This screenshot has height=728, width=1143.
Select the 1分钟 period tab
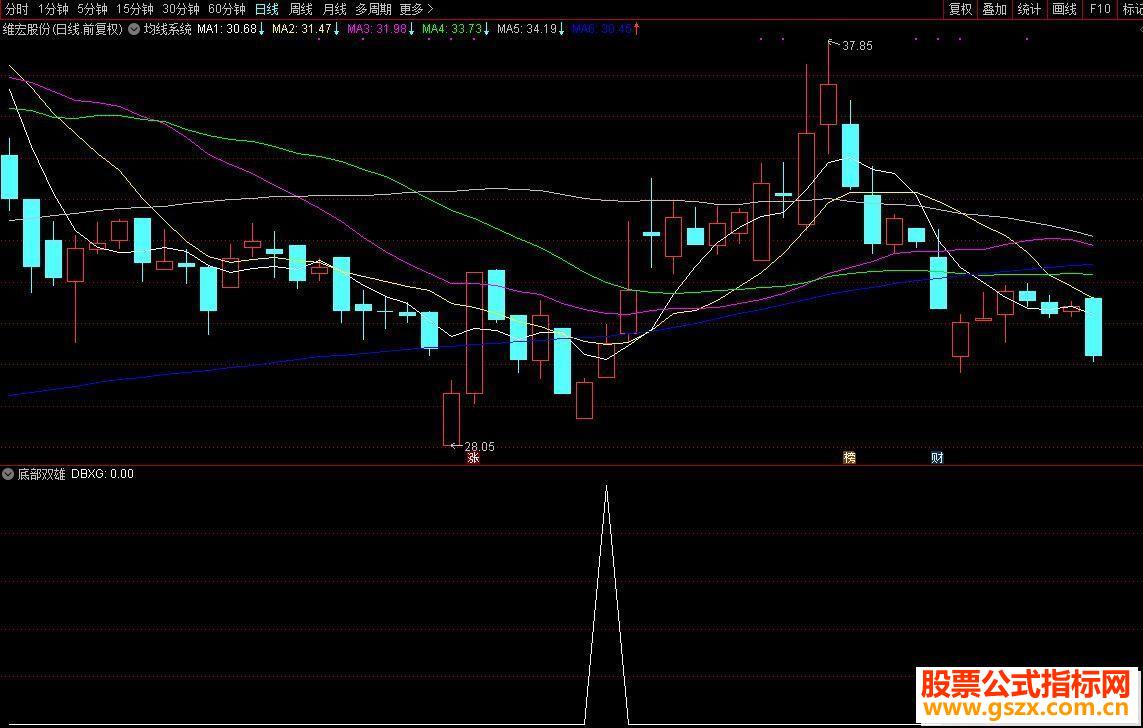pos(53,9)
